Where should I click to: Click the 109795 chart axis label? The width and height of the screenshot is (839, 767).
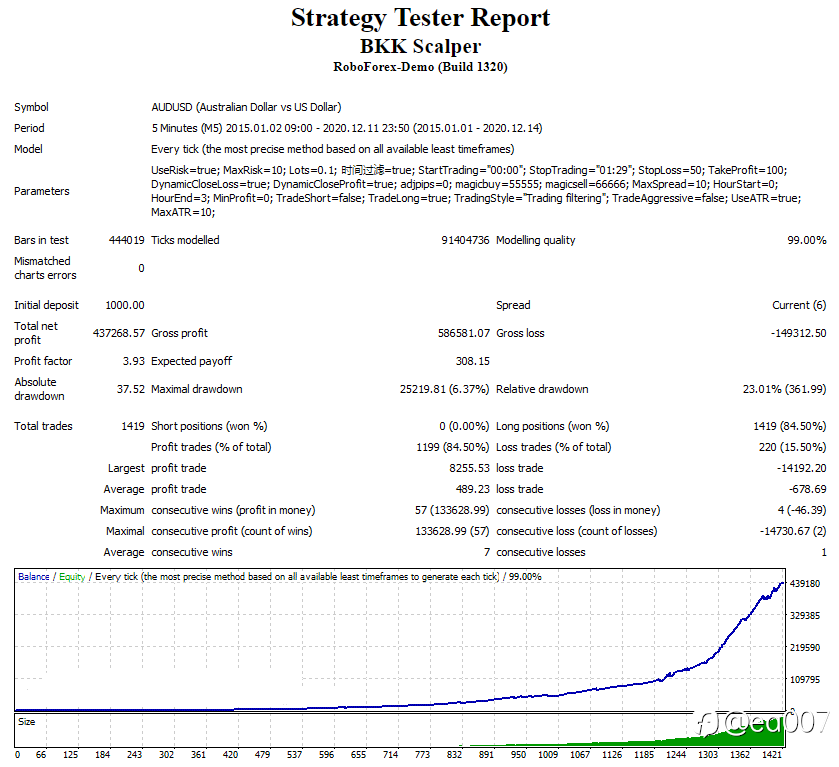pos(805,679)
